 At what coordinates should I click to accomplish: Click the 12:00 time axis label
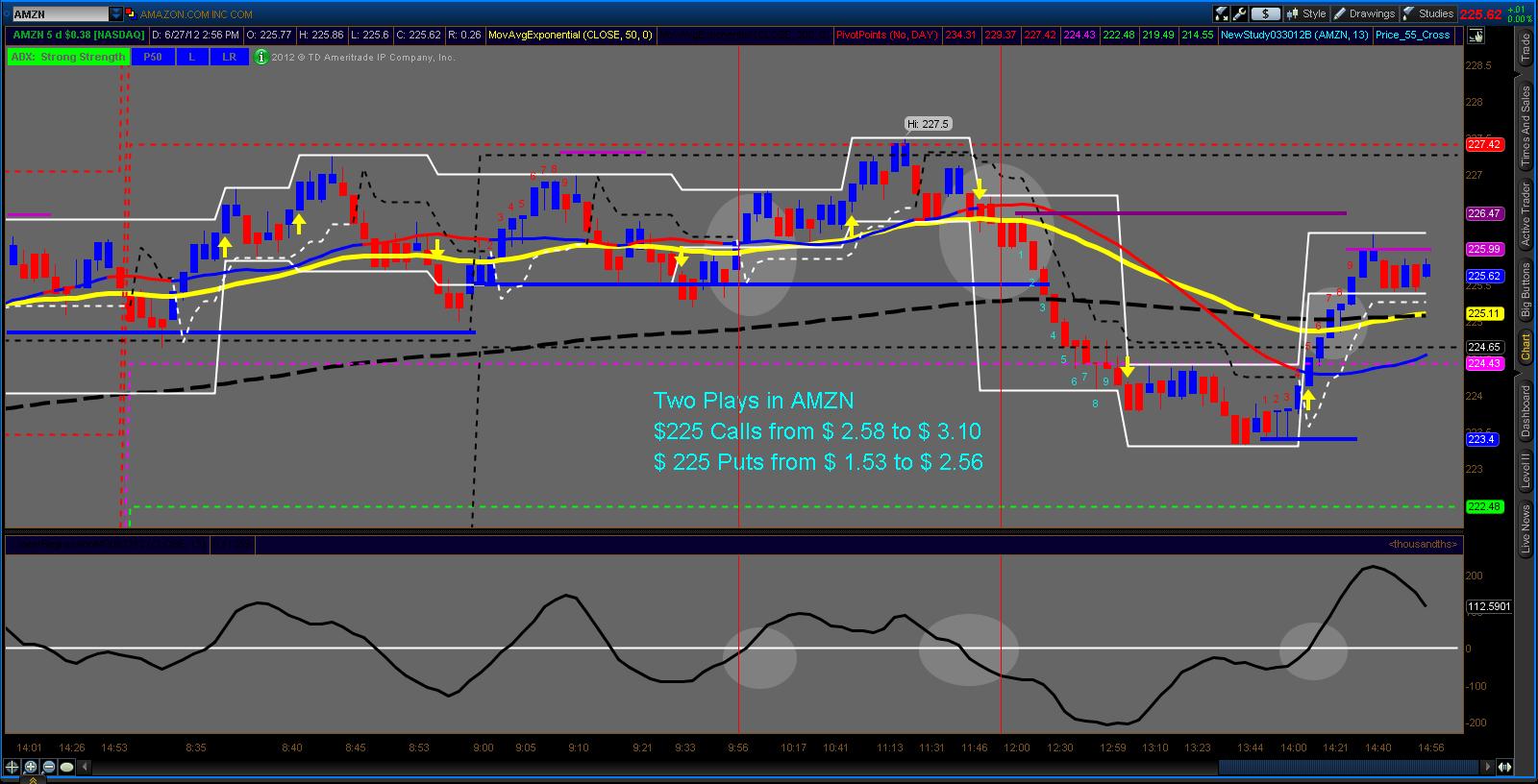1017,747
